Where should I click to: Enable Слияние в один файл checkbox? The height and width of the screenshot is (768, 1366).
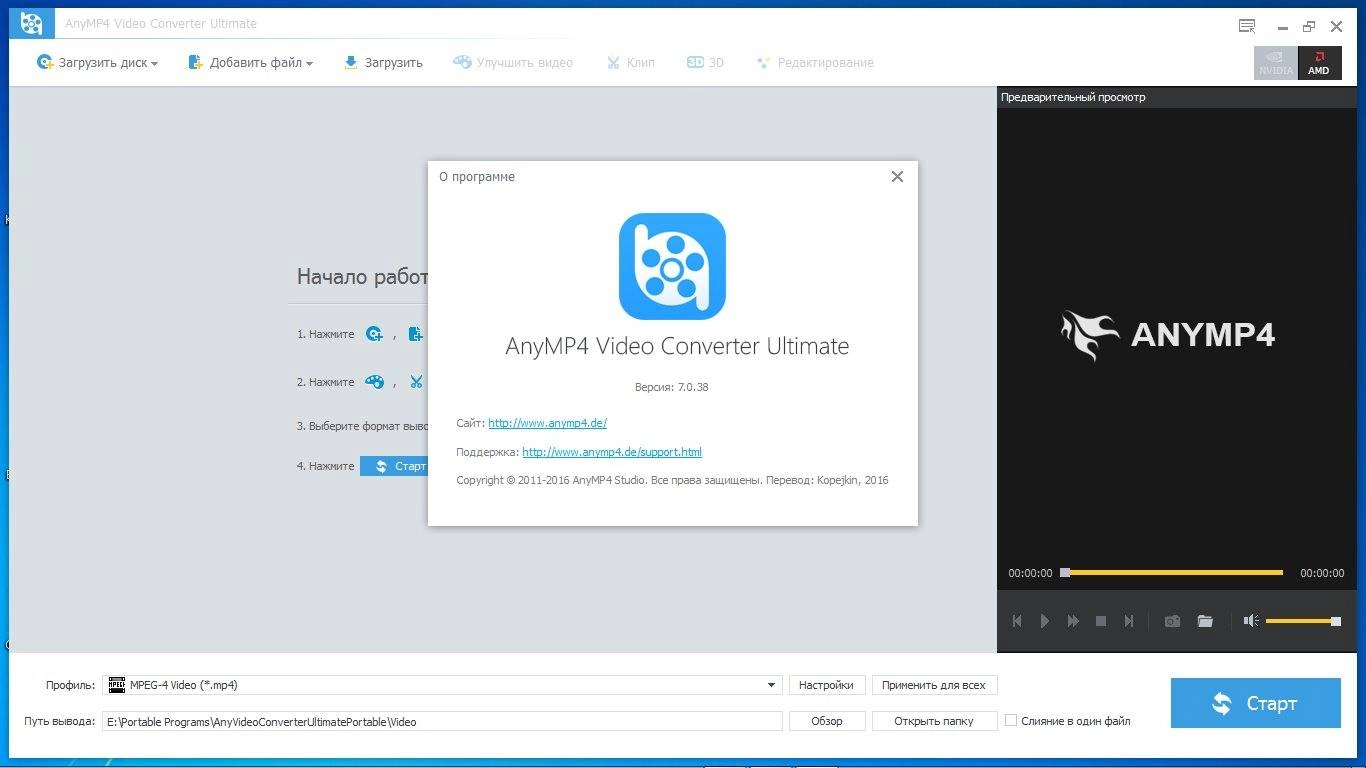click(1011, 720)
